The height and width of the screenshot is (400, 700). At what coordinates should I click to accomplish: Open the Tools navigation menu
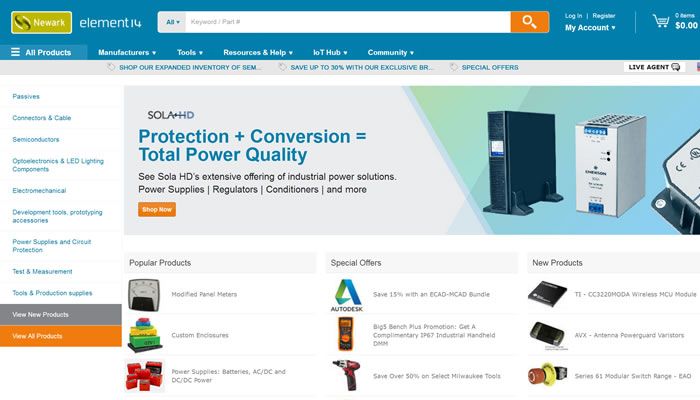[190, 53]
